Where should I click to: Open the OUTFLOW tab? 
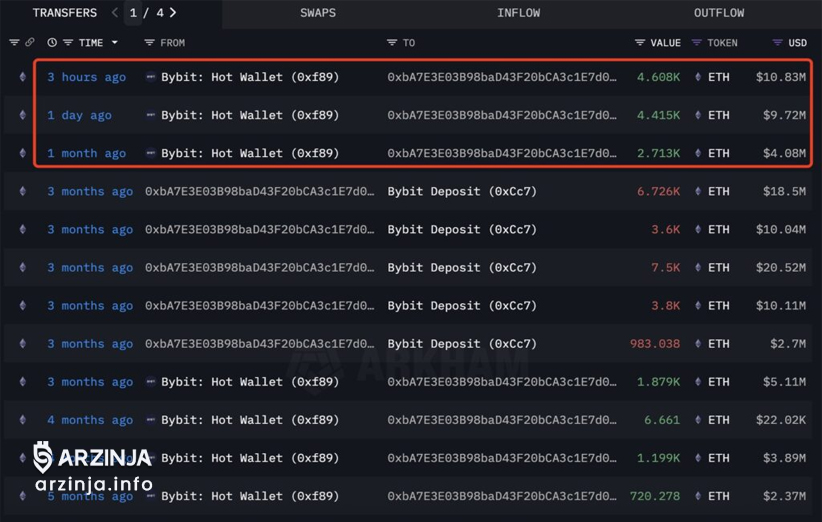tap(719, 13)
